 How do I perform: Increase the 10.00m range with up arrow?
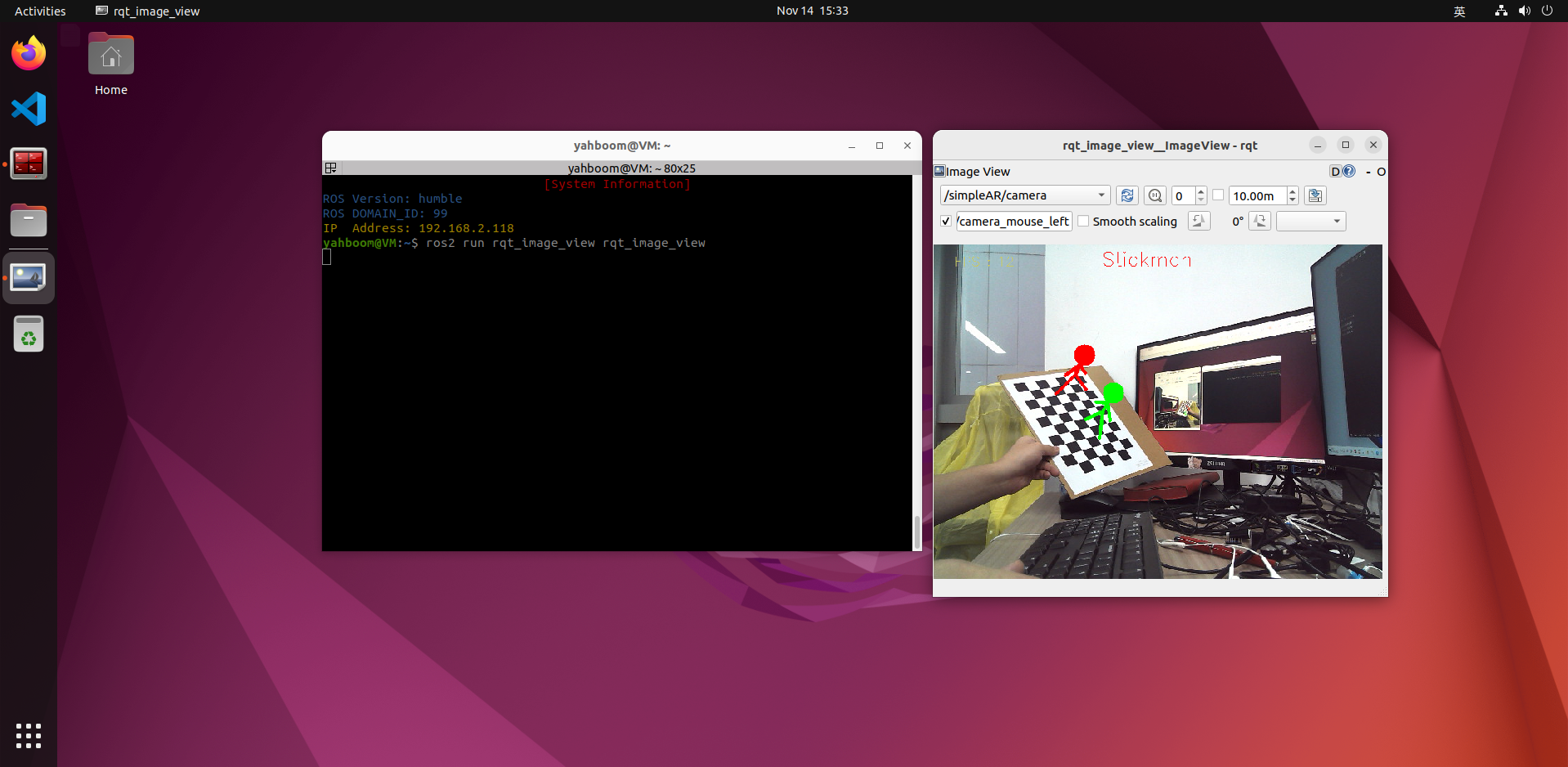(1292, 191)
